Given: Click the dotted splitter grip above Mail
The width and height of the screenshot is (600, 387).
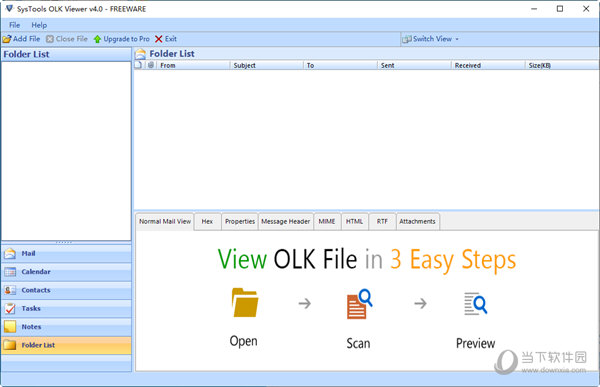Looking at the screenshot, I should click(x=64, y=242).
